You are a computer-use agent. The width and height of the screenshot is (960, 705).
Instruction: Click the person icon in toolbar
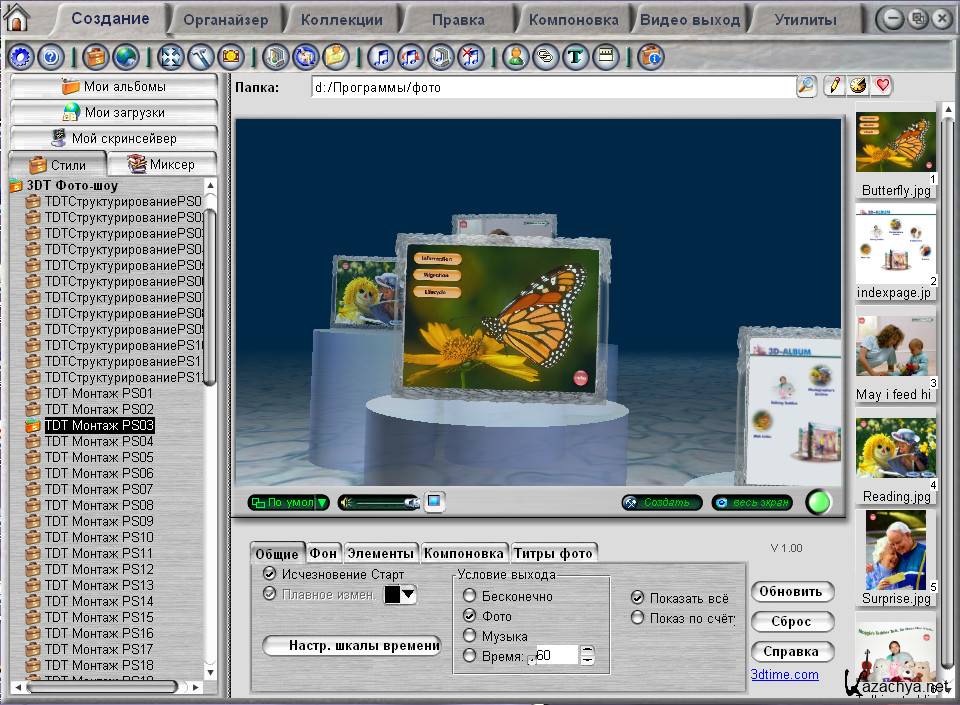515,57
